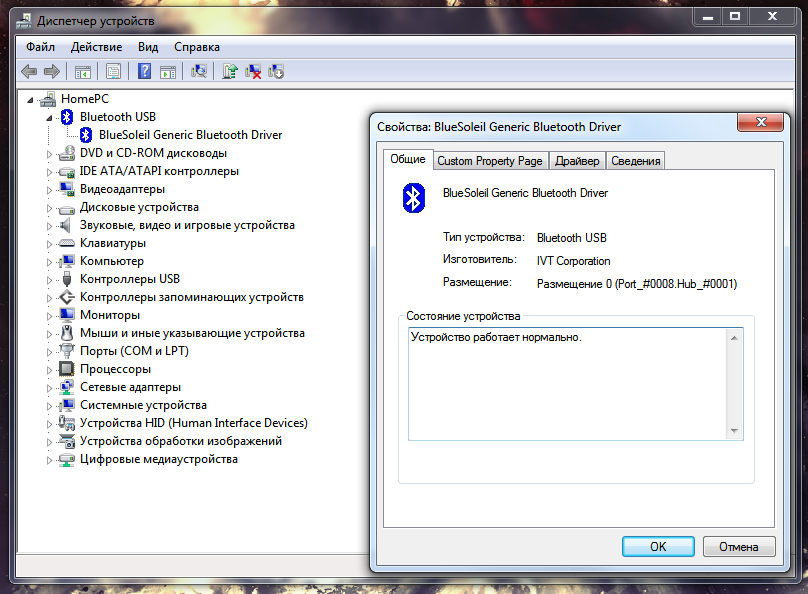The image size is (808, 594).
Task: Select the Bluetooth USB category icon
Action: point(67,117)
